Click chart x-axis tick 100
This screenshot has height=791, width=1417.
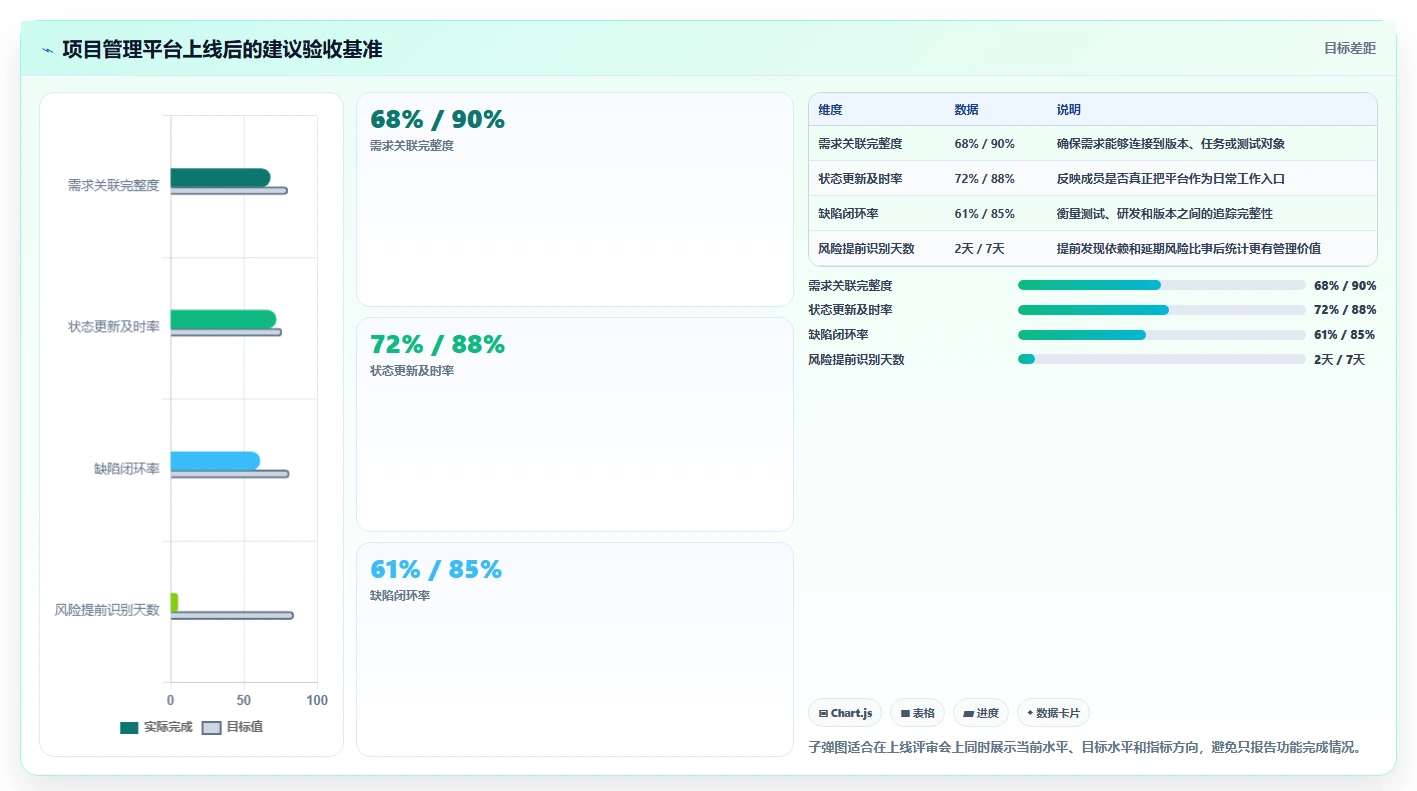tap(317, 700)
